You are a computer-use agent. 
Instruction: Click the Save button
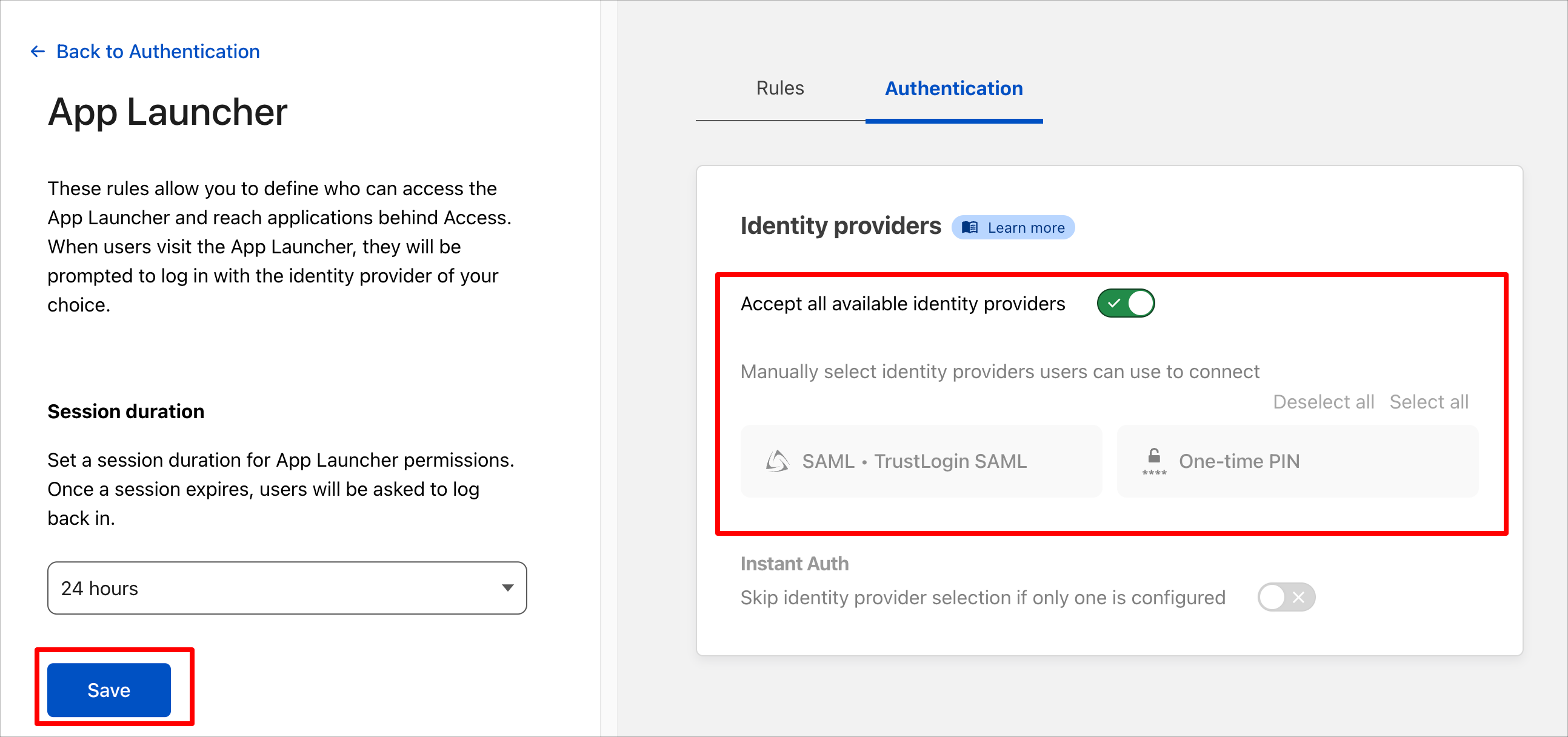click(109, 690)
